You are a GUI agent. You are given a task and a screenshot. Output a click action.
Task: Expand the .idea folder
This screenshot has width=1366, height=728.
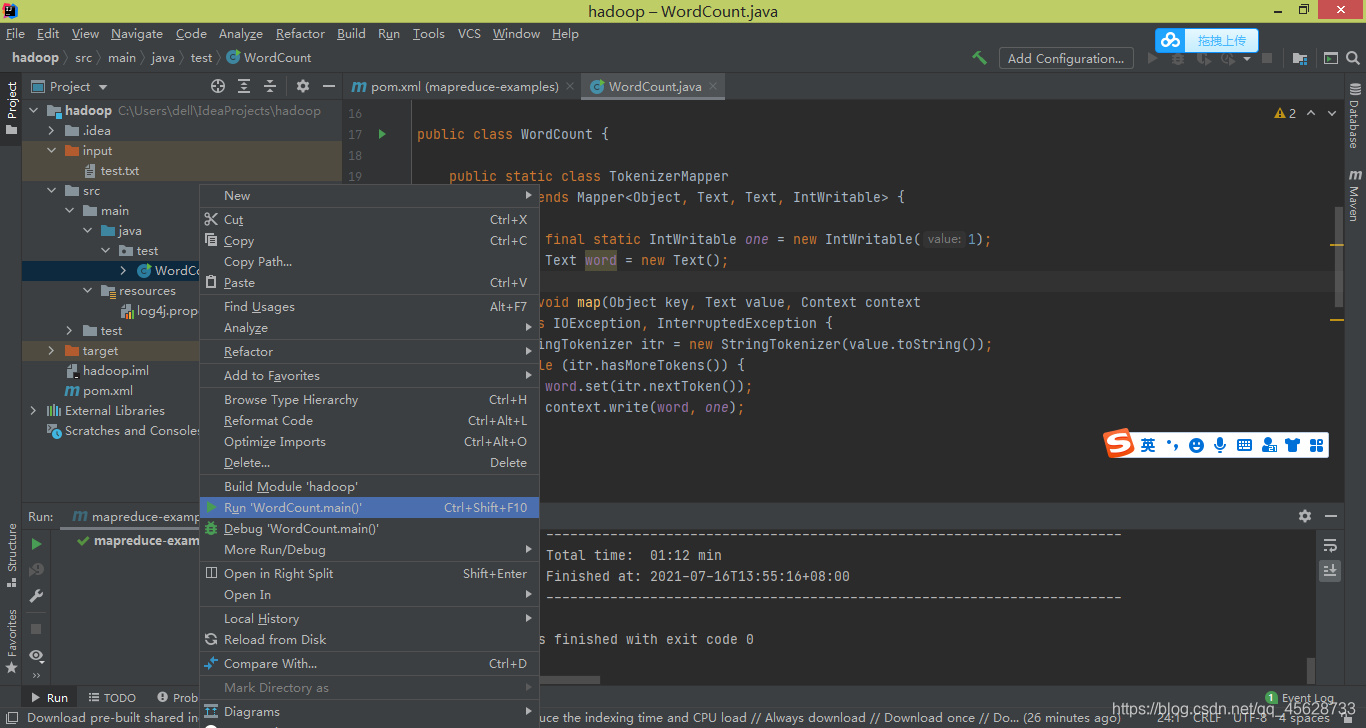pyautogui.click(x=52, y=131)
